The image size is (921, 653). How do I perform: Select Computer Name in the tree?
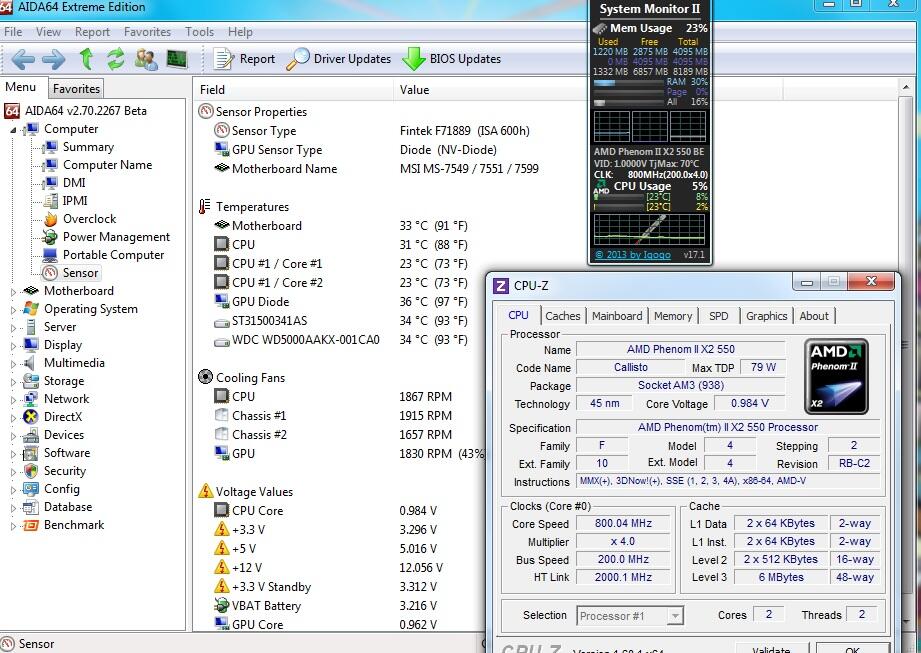107,165
